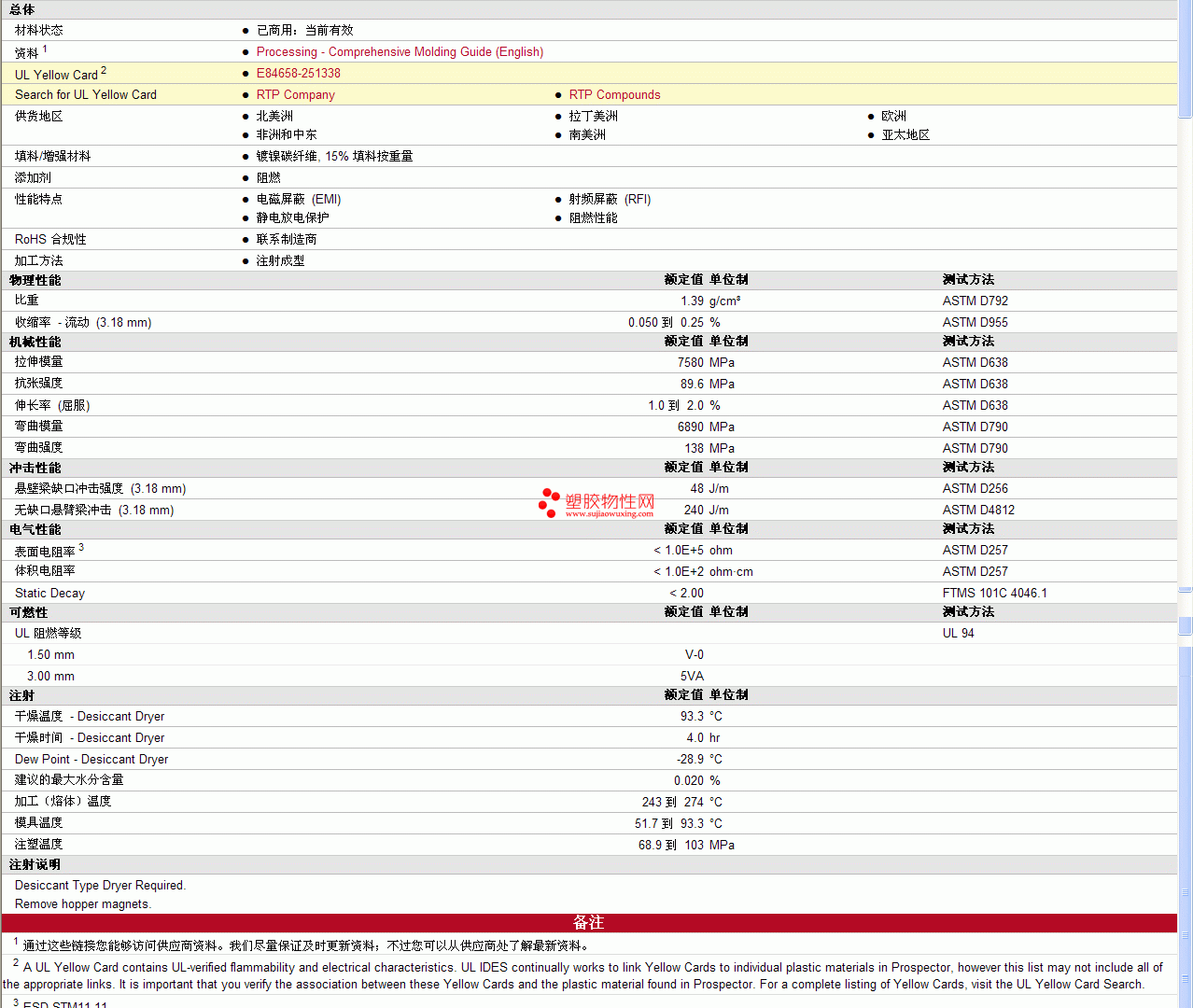
Task: Click the '添加剂' row value '阻燃'
Action: pyautogui.click(x=269, y=178)
